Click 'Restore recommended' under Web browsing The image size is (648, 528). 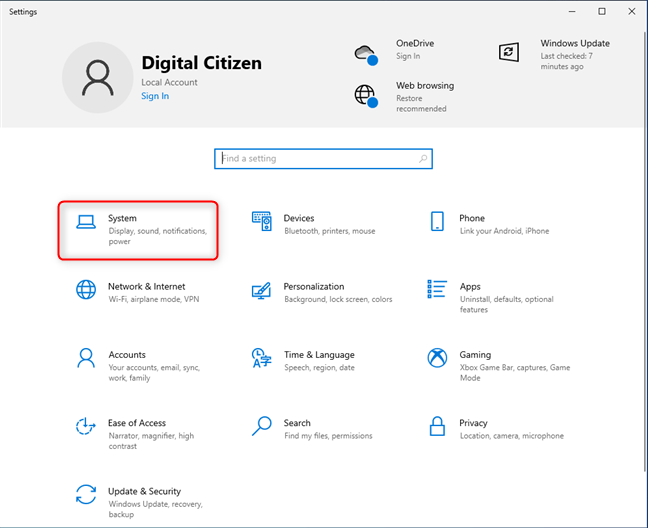pos(421,103)
